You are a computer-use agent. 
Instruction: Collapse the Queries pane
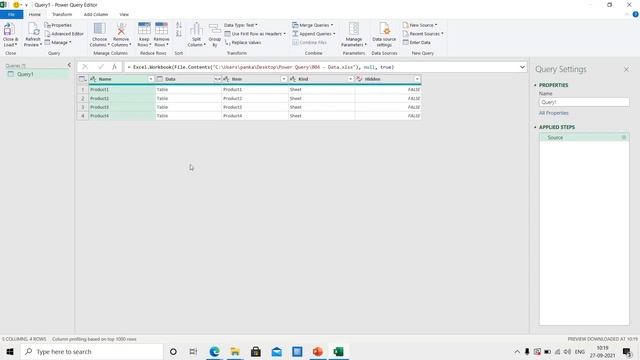coord(69,65)
